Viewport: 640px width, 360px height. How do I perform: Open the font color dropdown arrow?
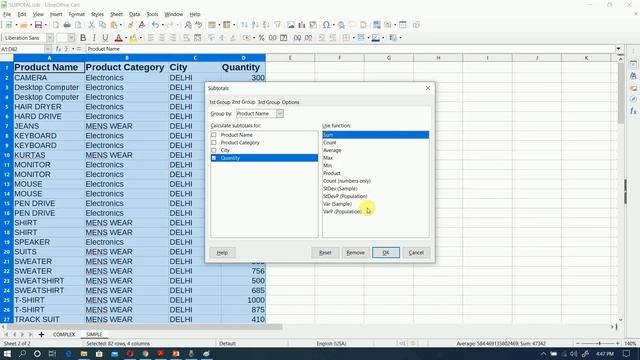126,38
